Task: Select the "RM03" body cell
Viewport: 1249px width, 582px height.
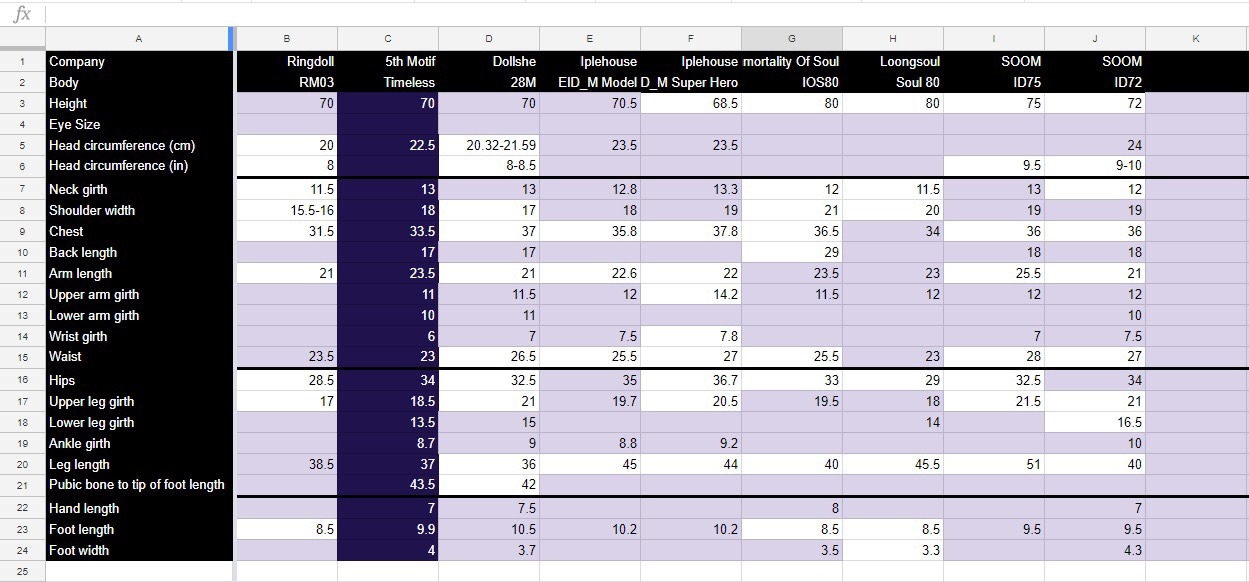Action: [x=287, y=82]
